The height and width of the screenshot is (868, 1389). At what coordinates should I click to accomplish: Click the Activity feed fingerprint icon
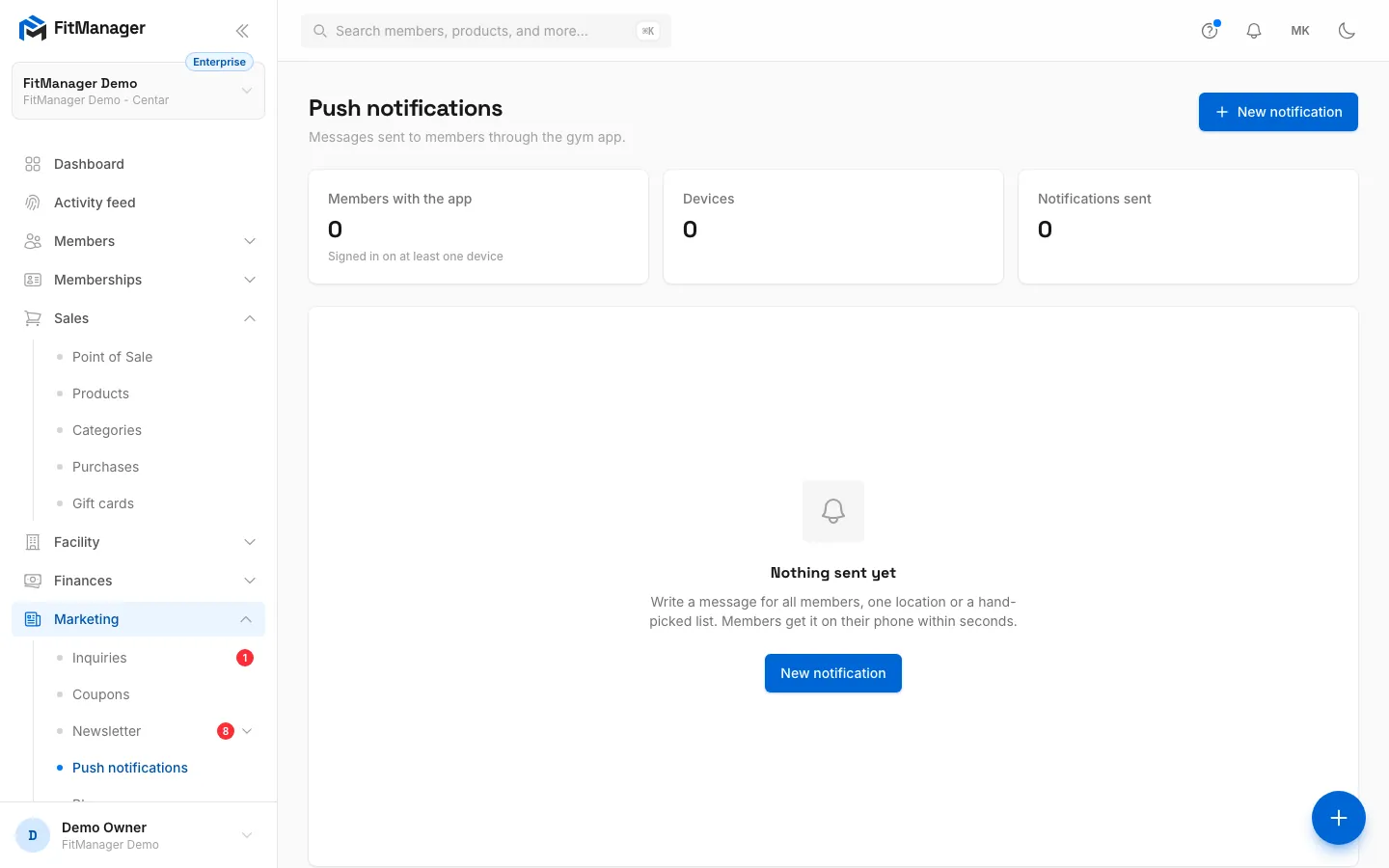(x=33, y=203)
